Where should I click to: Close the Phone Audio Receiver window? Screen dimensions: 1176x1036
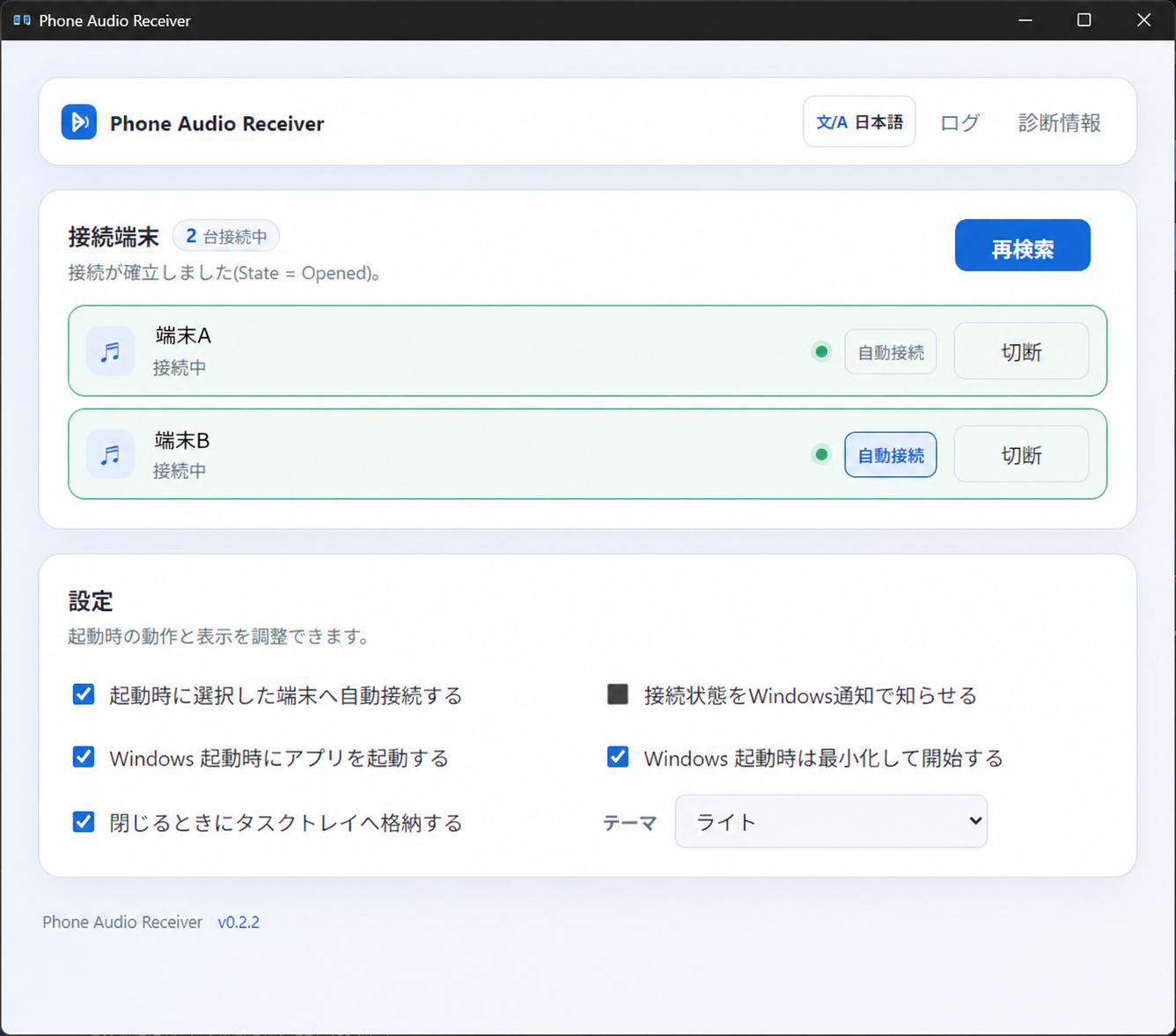1143,20
